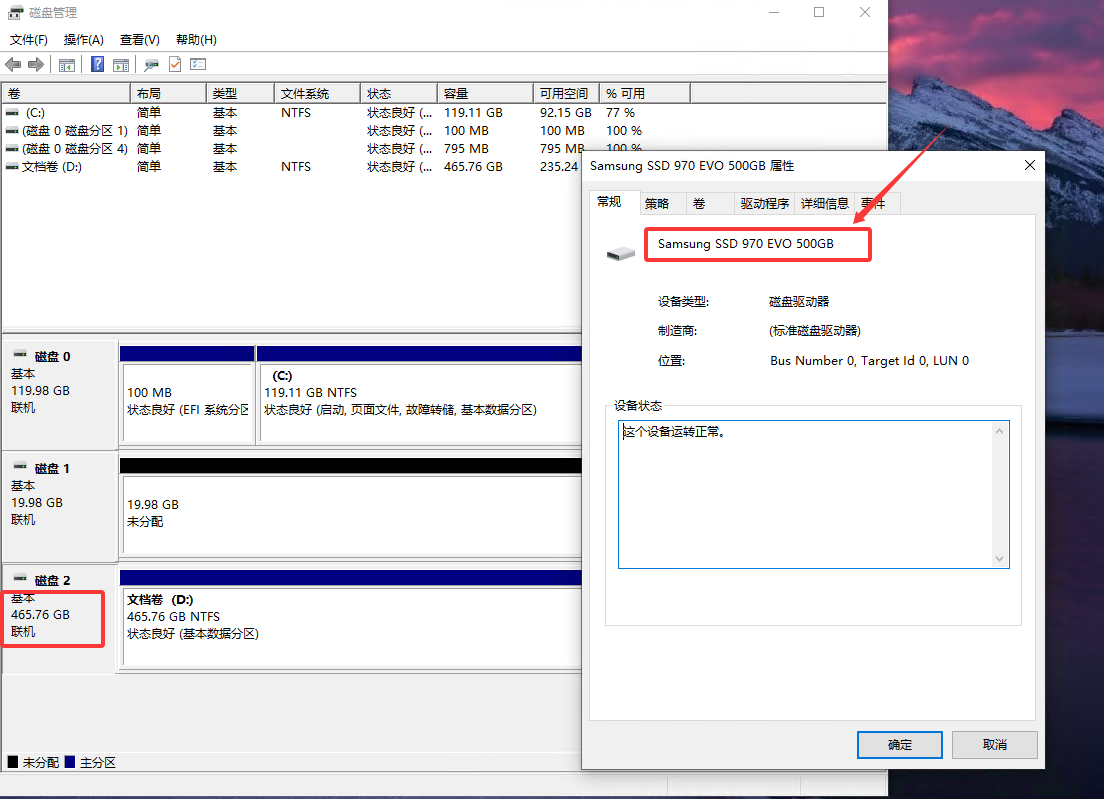The height and width of the screenshot is (799, 1104).
Task: Click the Back arrow in Disk Management toolbar
Action: 13,65
